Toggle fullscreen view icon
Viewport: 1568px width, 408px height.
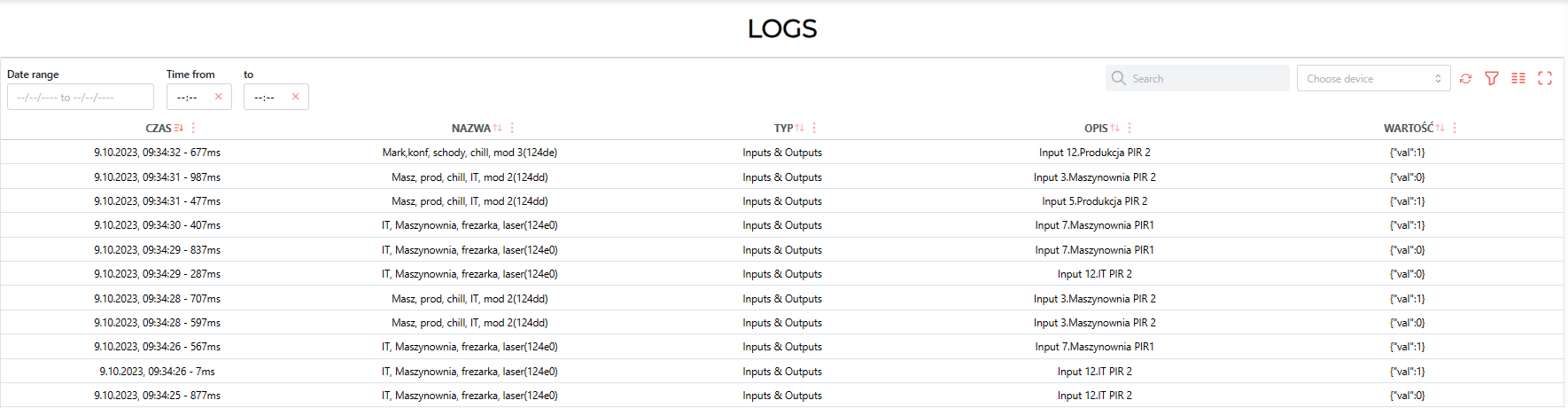(1545, 78)
